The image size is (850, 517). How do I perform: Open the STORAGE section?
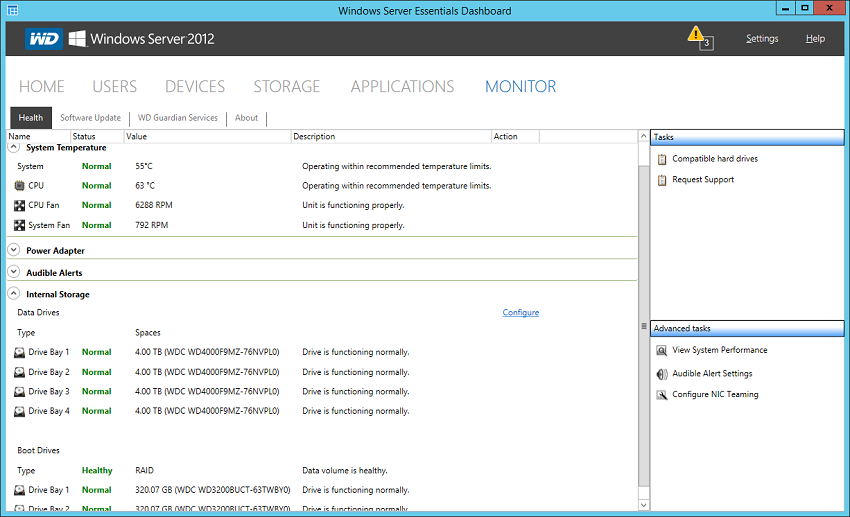[x=287, y=87]
